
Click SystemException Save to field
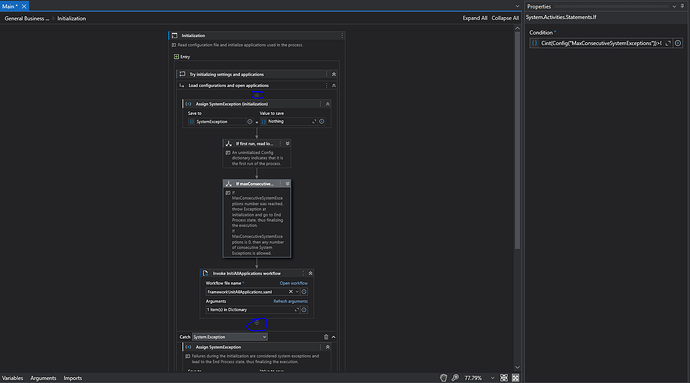point(217,122)
